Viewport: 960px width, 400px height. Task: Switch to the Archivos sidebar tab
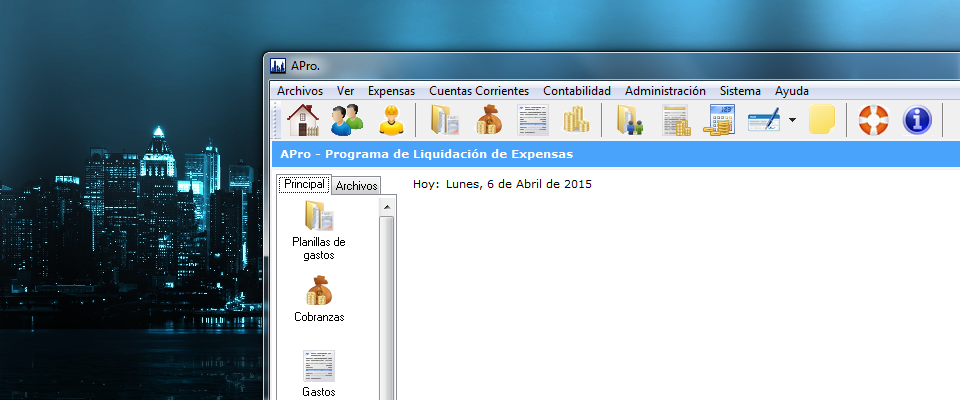pos(357,186)
